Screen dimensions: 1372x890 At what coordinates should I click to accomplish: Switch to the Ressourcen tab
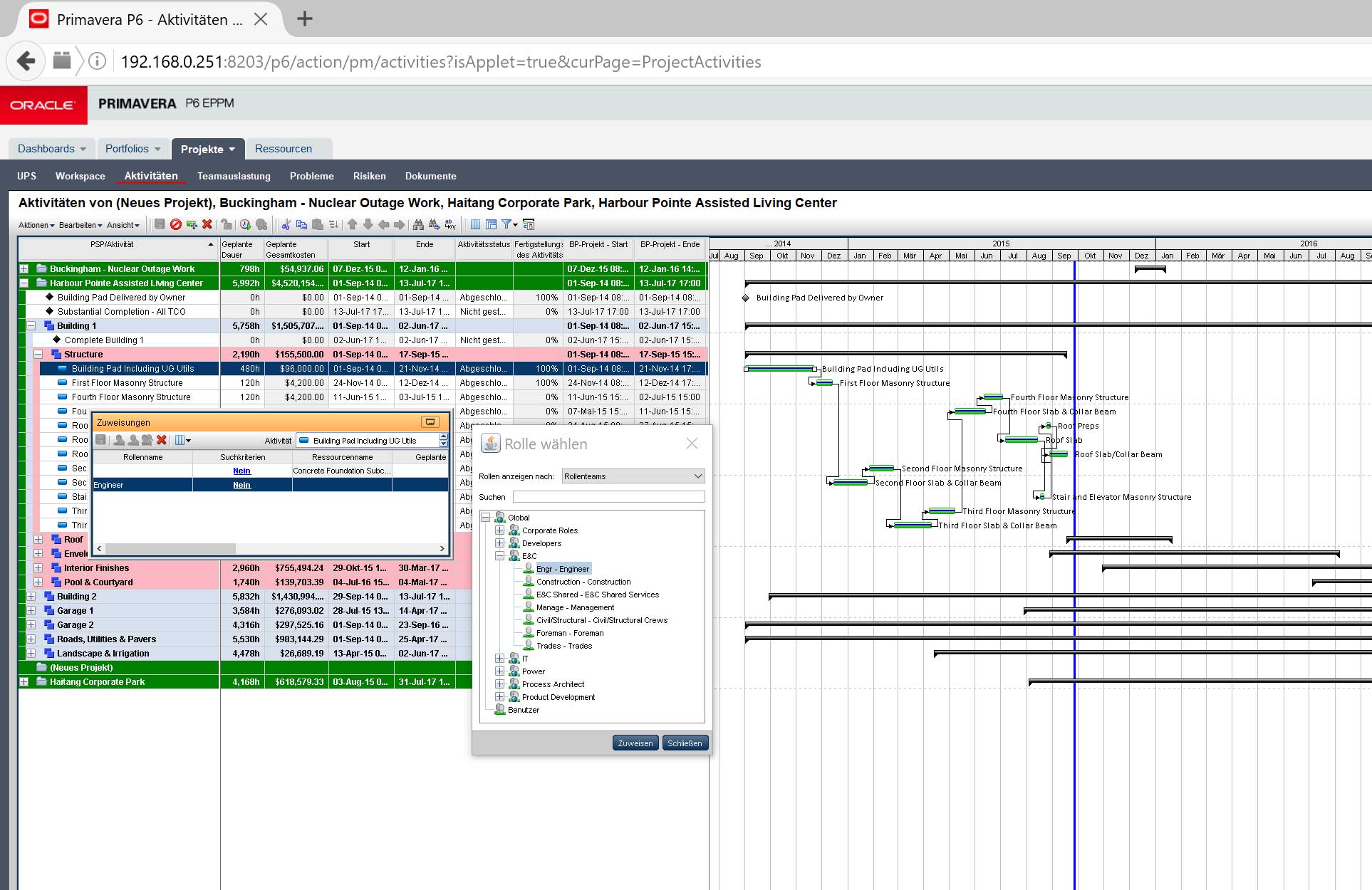[284, 149]
